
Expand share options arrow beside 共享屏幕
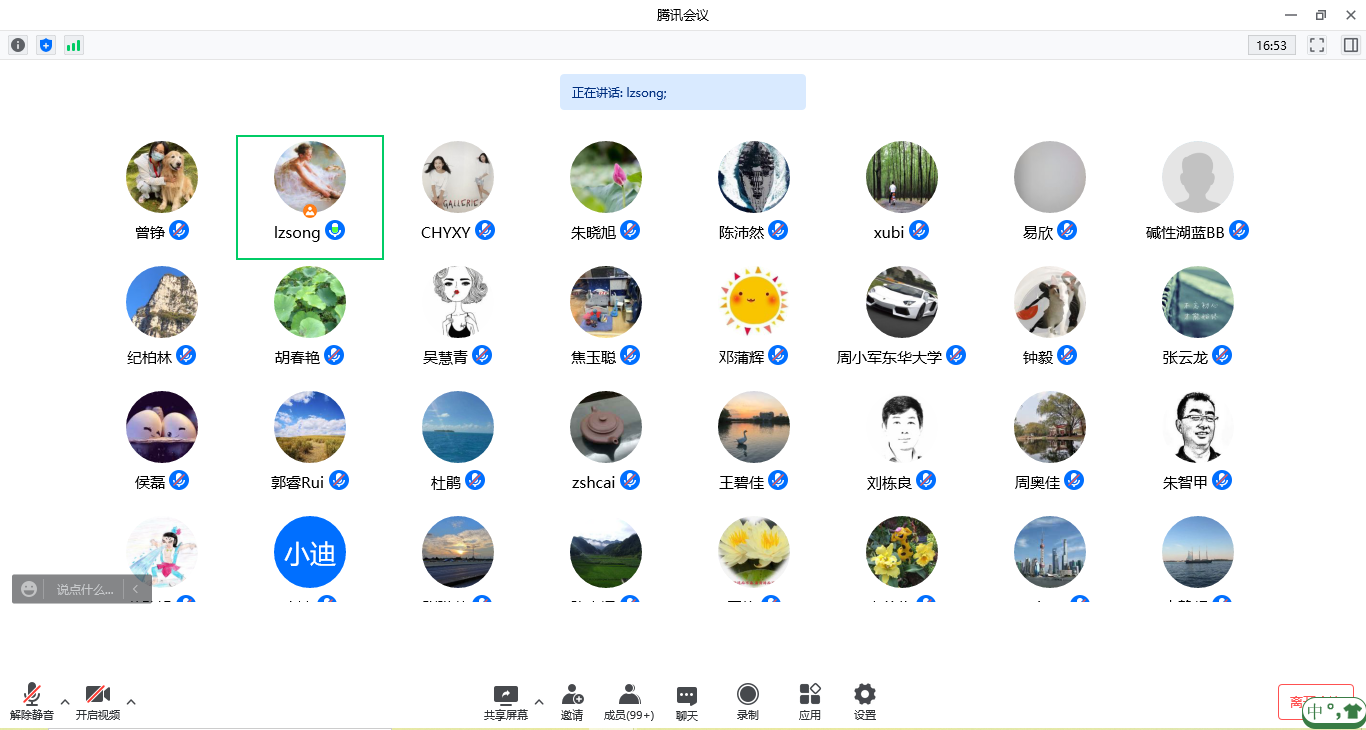pos(539,701)
